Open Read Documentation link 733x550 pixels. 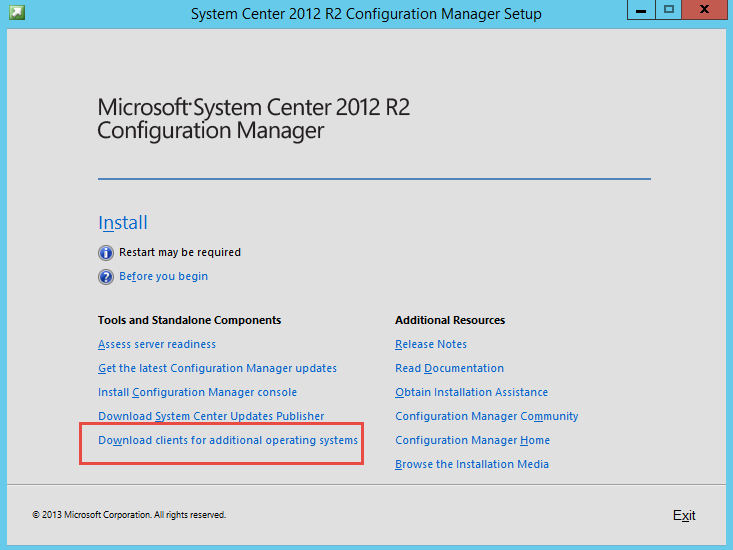[449, 368]
